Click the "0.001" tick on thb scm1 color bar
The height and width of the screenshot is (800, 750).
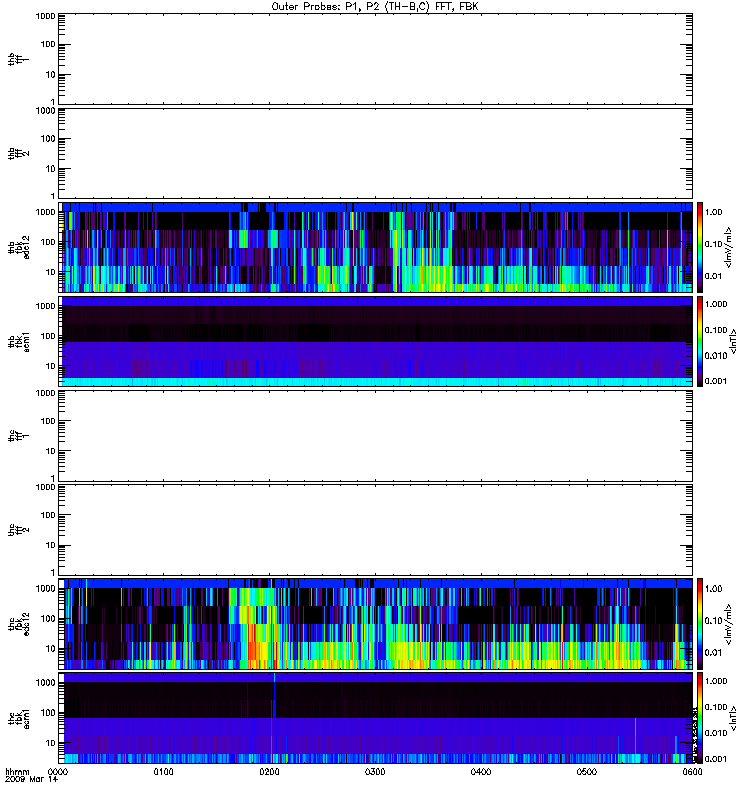716,381
